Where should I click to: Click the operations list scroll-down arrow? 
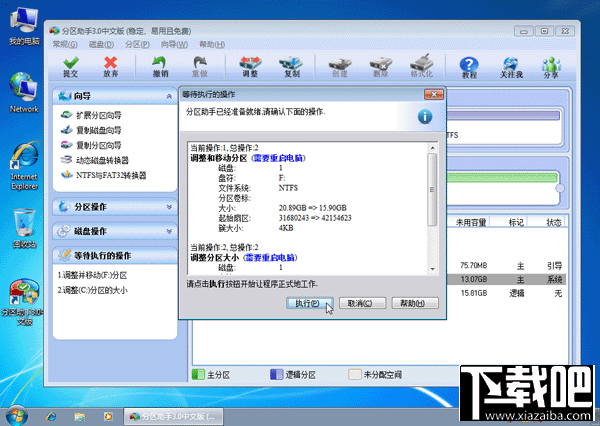[x=432, y=269]
